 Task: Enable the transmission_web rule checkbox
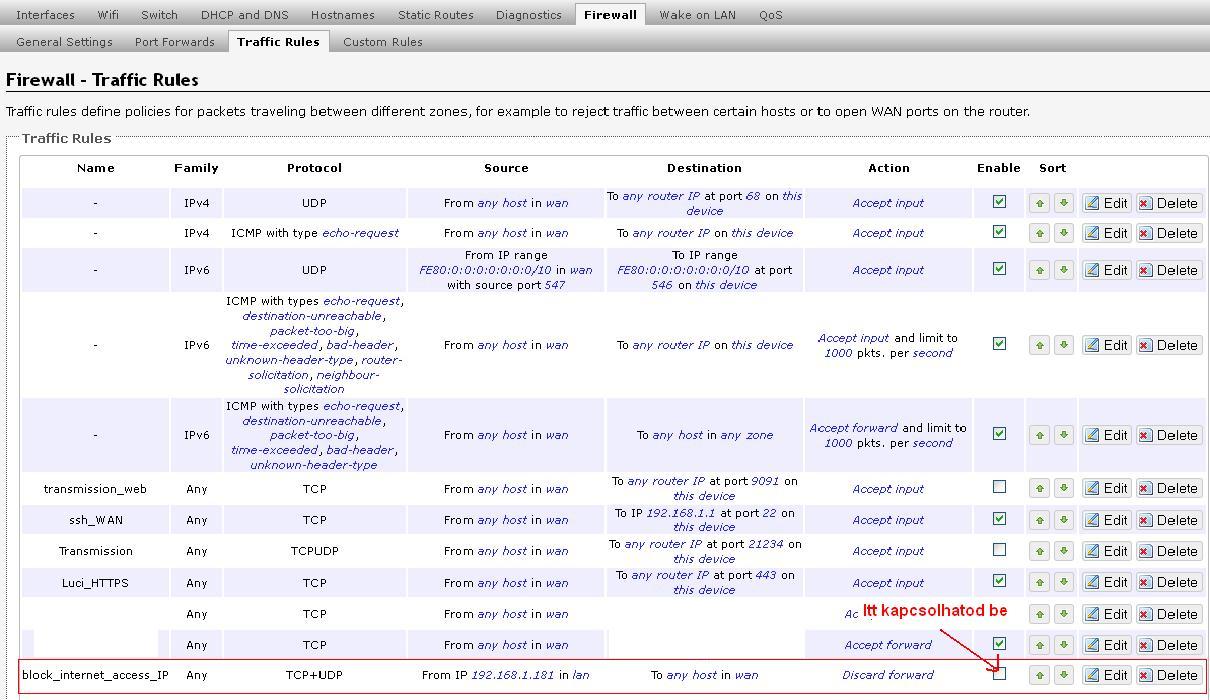[999, 486]
